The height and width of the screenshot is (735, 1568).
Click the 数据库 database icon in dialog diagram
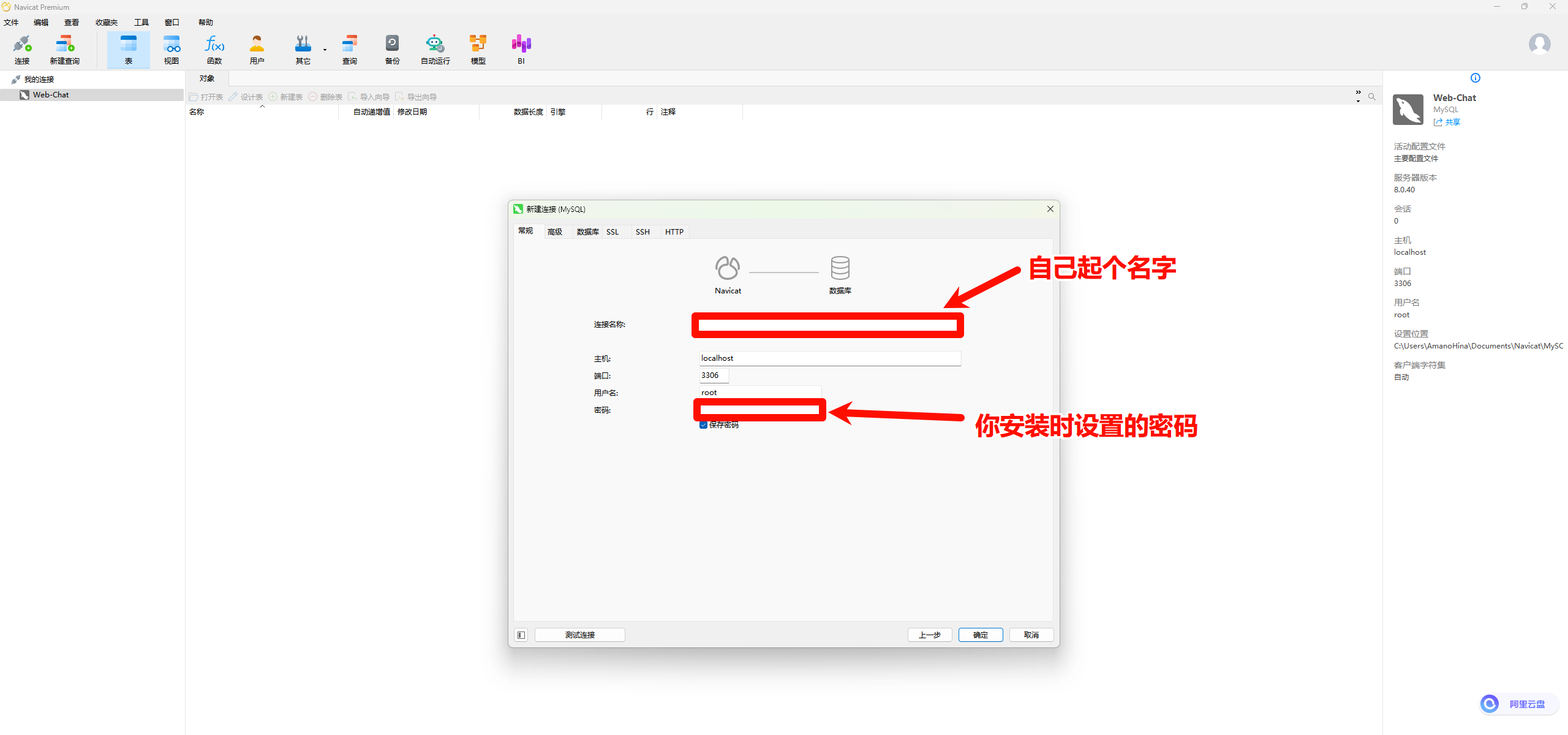[840, 268]
